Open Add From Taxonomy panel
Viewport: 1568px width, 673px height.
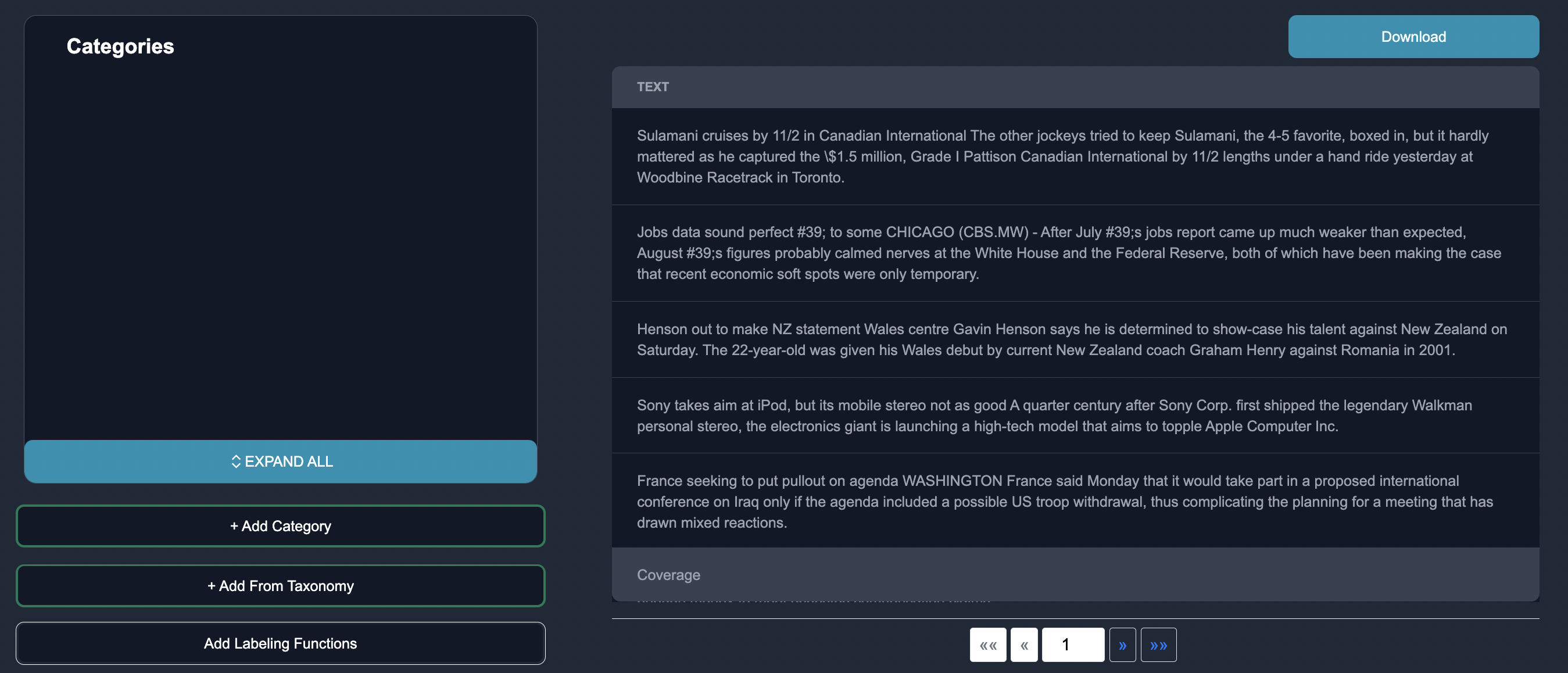pyautogui.click(x=280, y=585)
